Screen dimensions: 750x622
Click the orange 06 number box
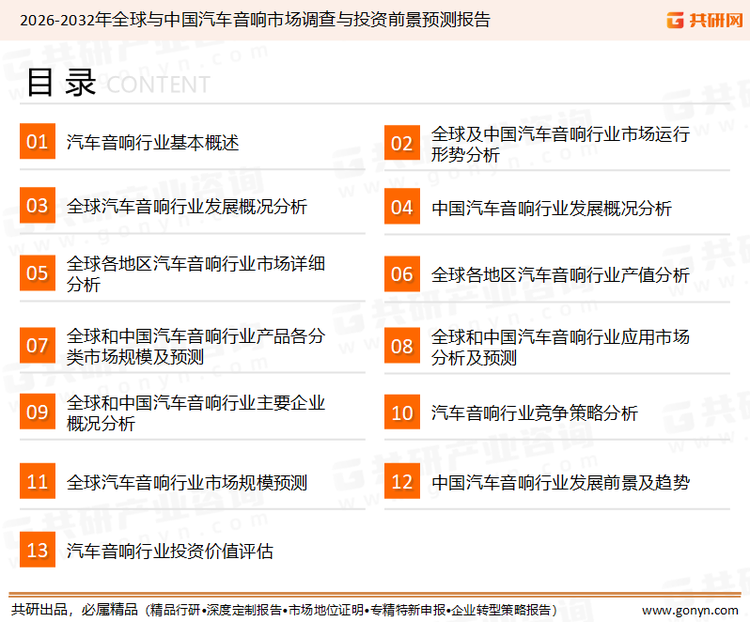pos(402,274)
